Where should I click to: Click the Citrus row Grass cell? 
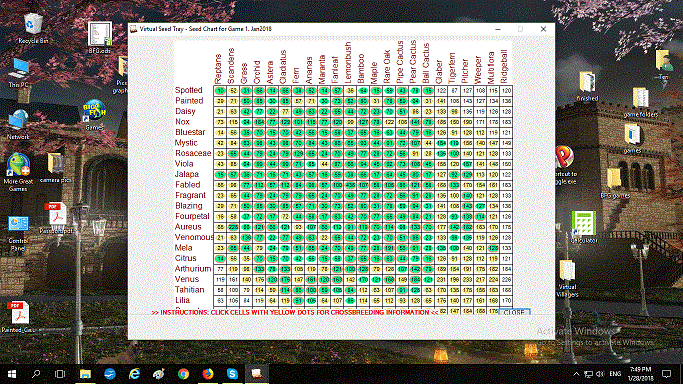pos(246,259)
